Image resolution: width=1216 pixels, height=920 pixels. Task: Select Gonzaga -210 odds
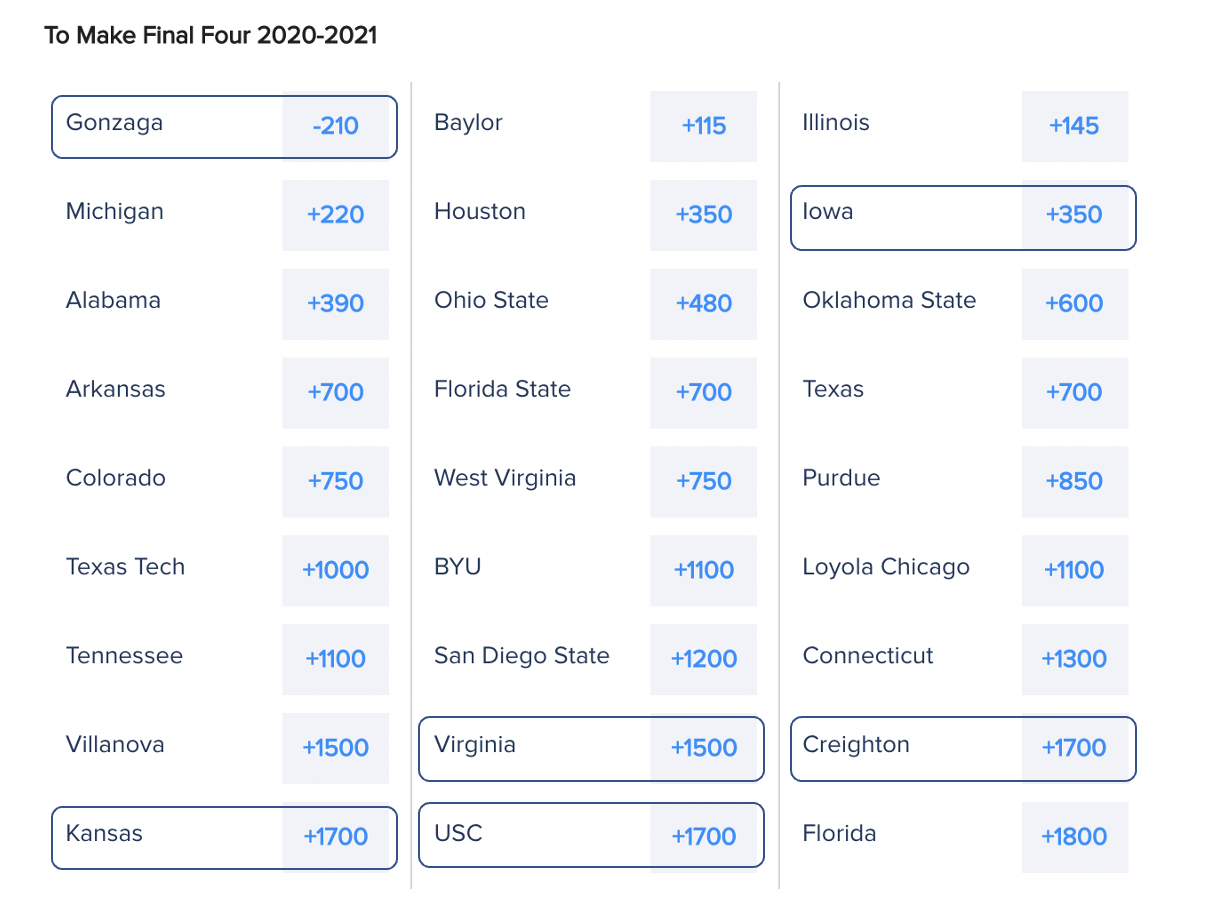pos(335,127)
